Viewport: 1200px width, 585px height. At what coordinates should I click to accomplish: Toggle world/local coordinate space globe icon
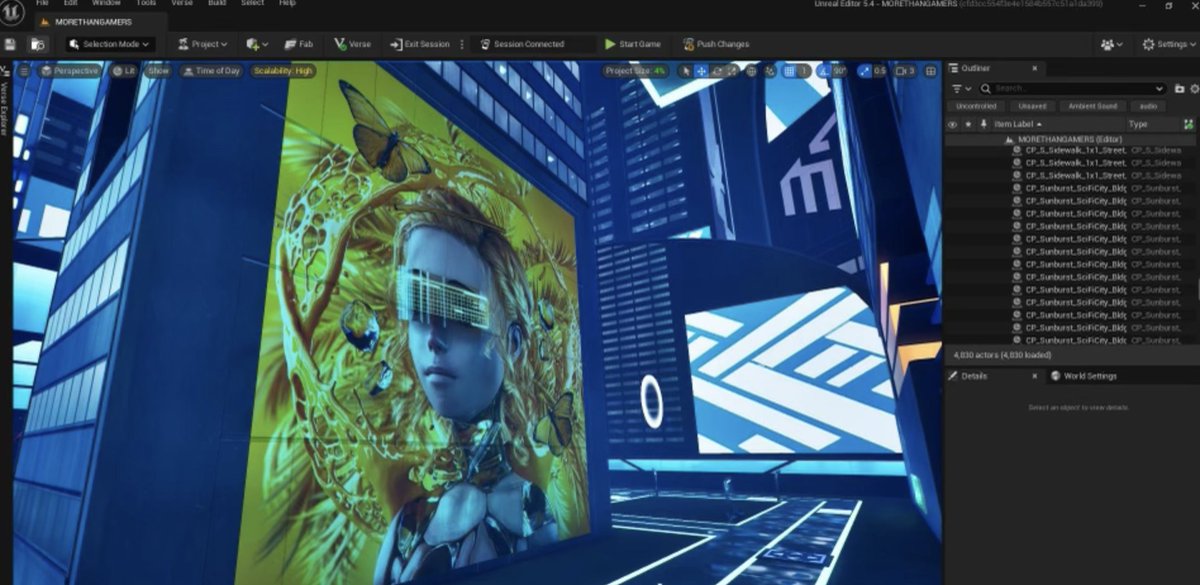751,71
